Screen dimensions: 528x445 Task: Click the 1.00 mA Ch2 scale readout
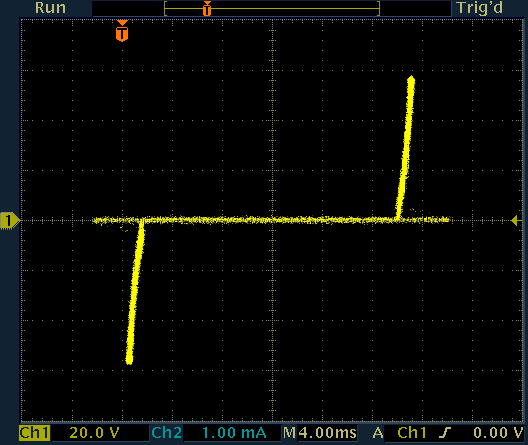click(x=234, y=433)
